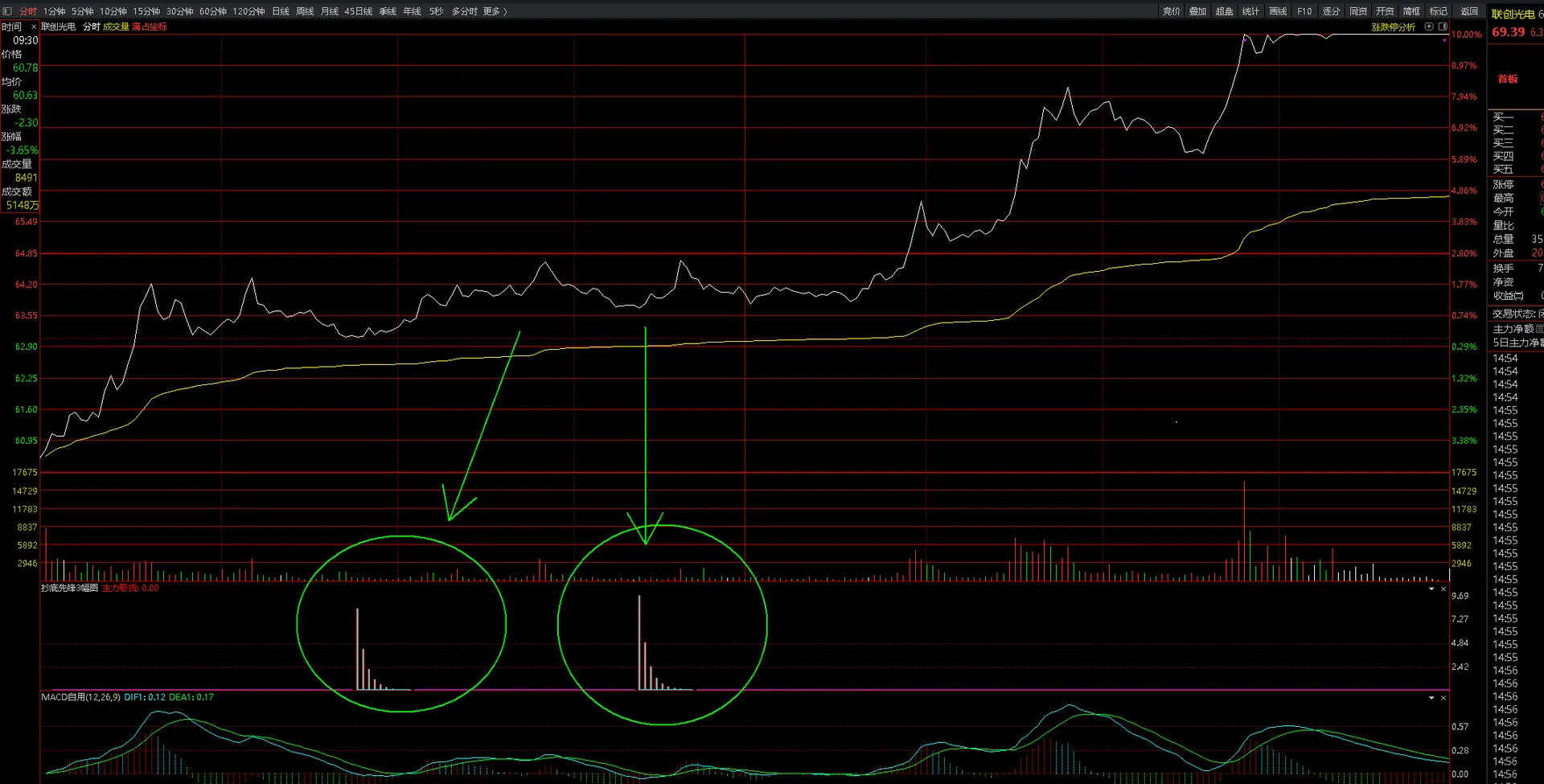Activate the 画线 drawing tool
This screenshot has width=1544, height=784.
(1279, 11)
